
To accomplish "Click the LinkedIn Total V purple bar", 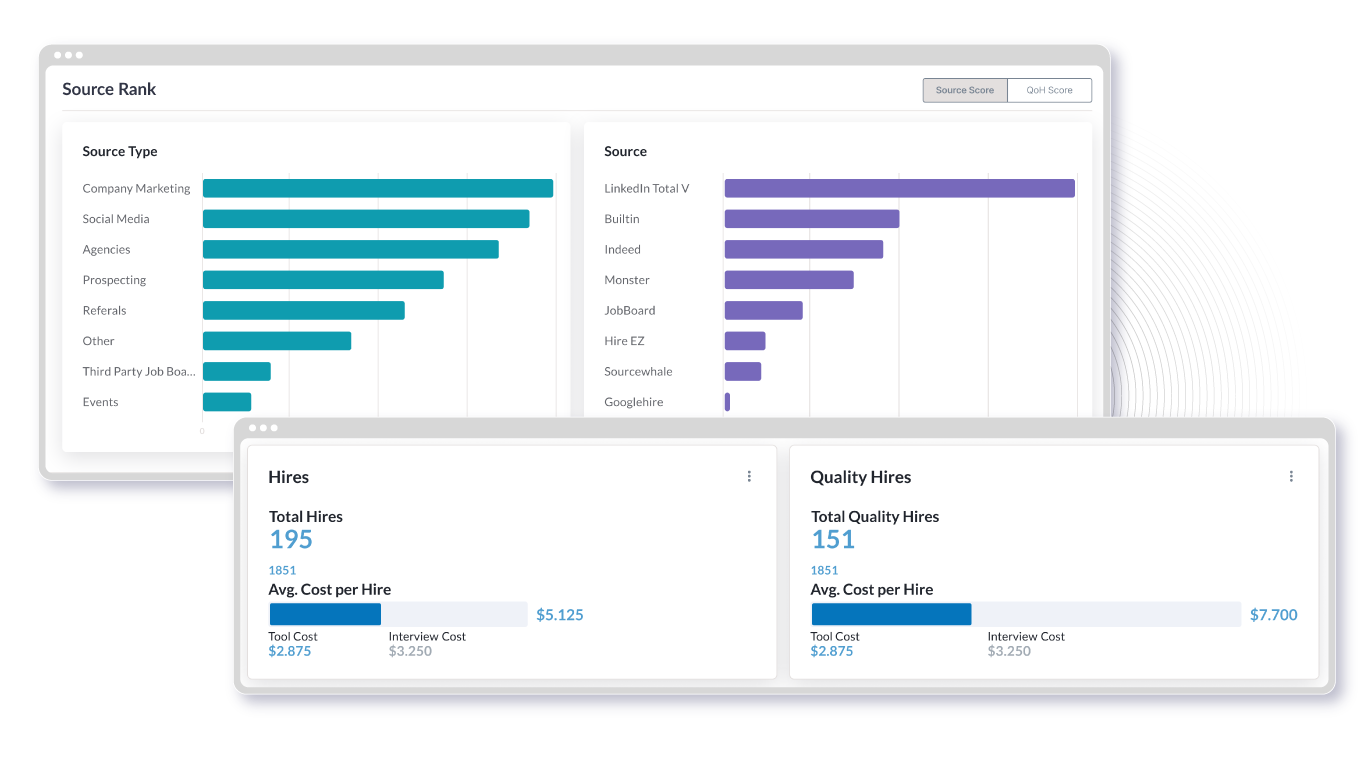I will [899, 188].
